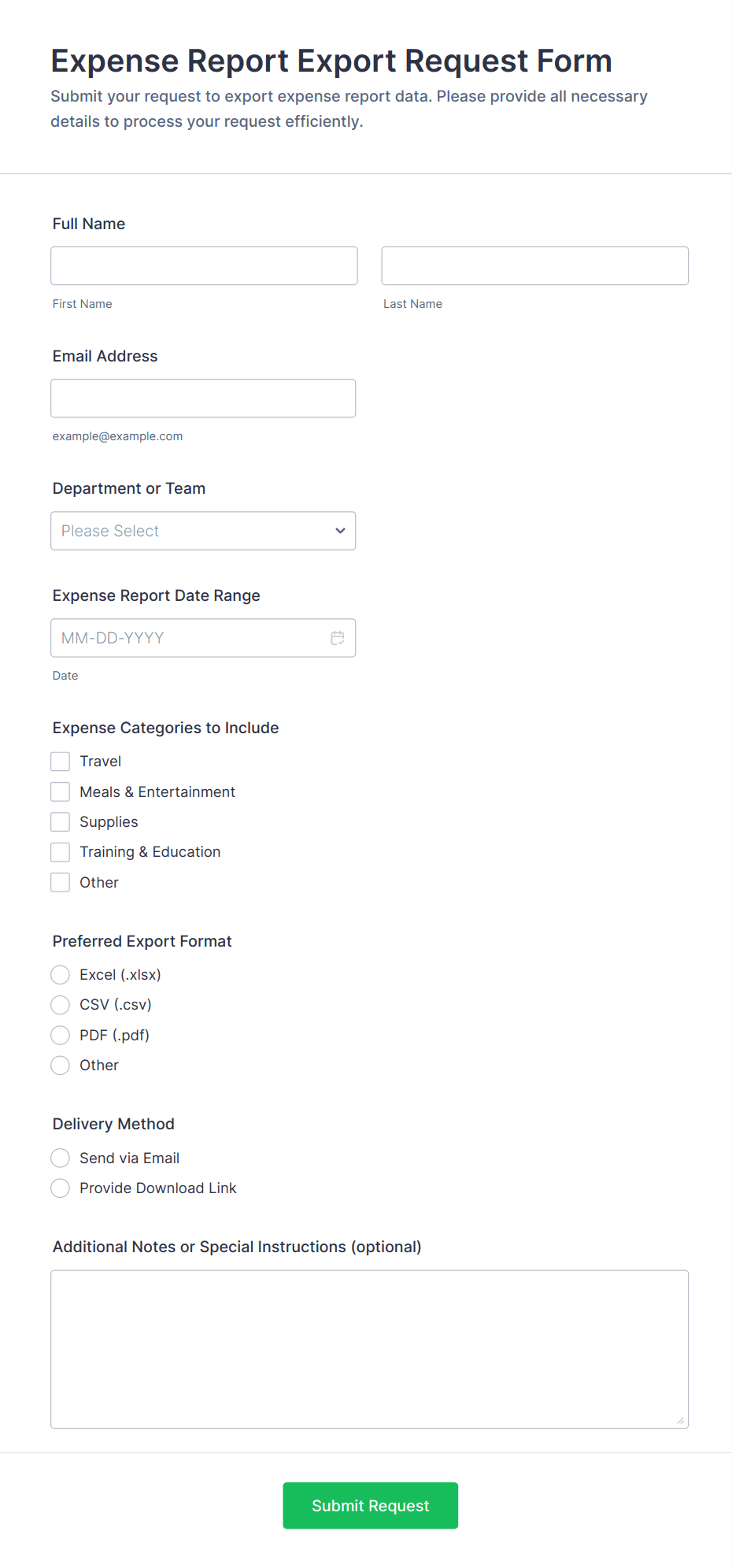Grab the notes textarea resize handle
The height and width of the screenshot is (1568, 732).
681,1421
